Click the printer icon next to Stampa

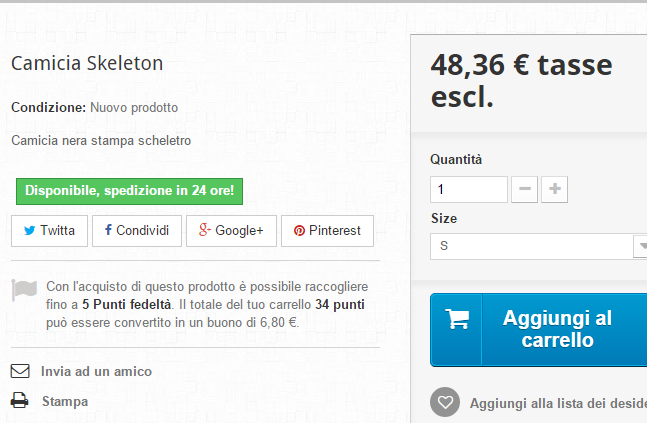(20, 401)
